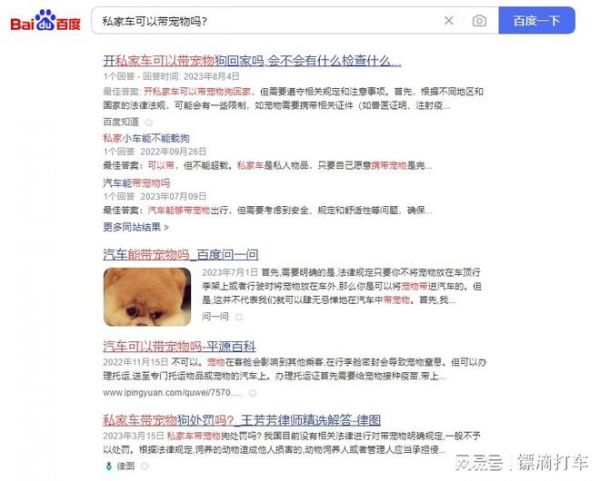Click the fluffy dog thumbnail

[147, 297]
